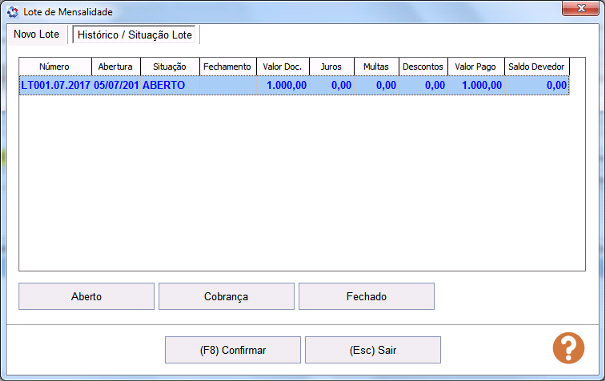Click the Multas column header
This screenshot has height=381, width=605.
pos(377,67)
